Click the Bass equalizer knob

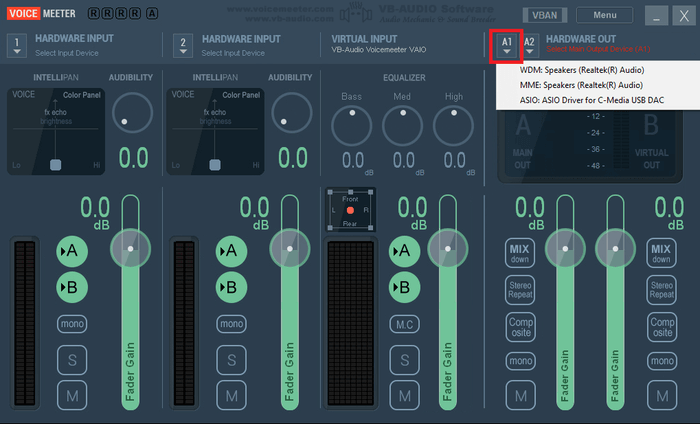click(352, 124)
